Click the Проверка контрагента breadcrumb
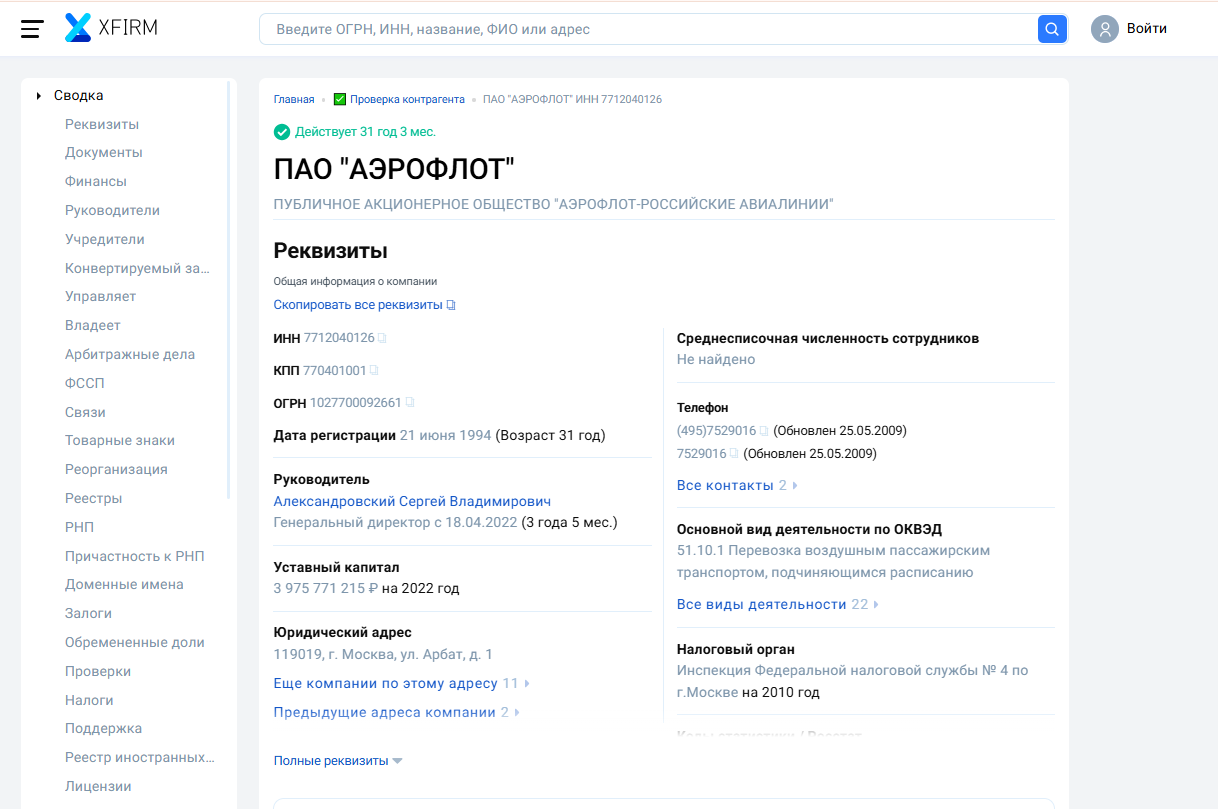 coord(406,100)
